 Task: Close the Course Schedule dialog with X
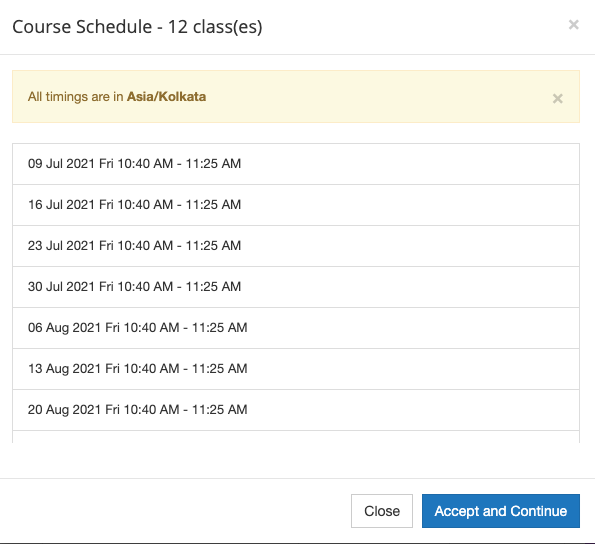tap(573, 25)
